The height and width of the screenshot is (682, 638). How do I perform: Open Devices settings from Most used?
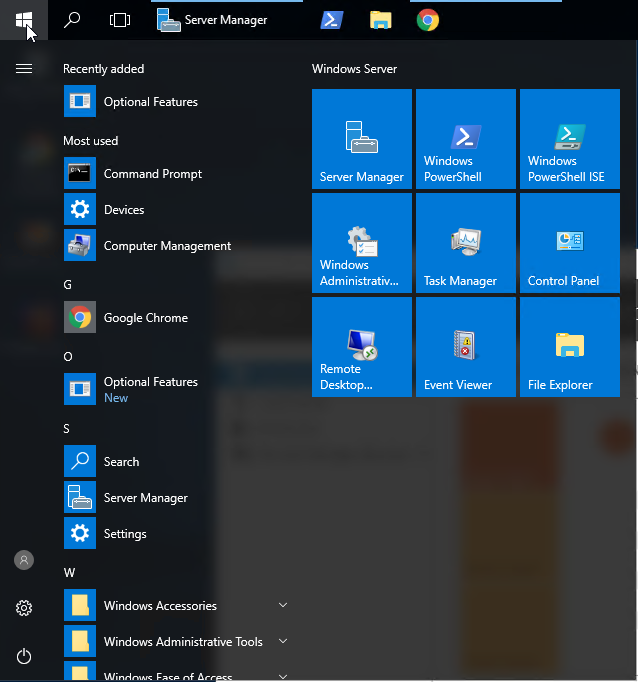(177, 209)
